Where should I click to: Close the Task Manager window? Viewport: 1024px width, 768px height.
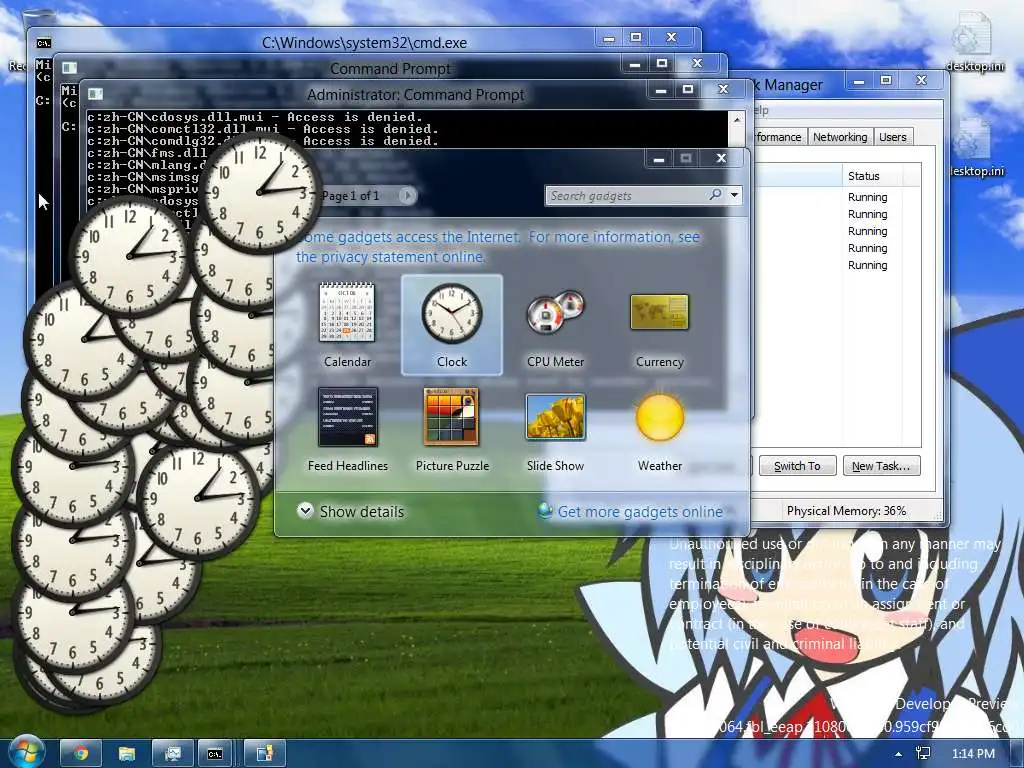coord(921,81)
